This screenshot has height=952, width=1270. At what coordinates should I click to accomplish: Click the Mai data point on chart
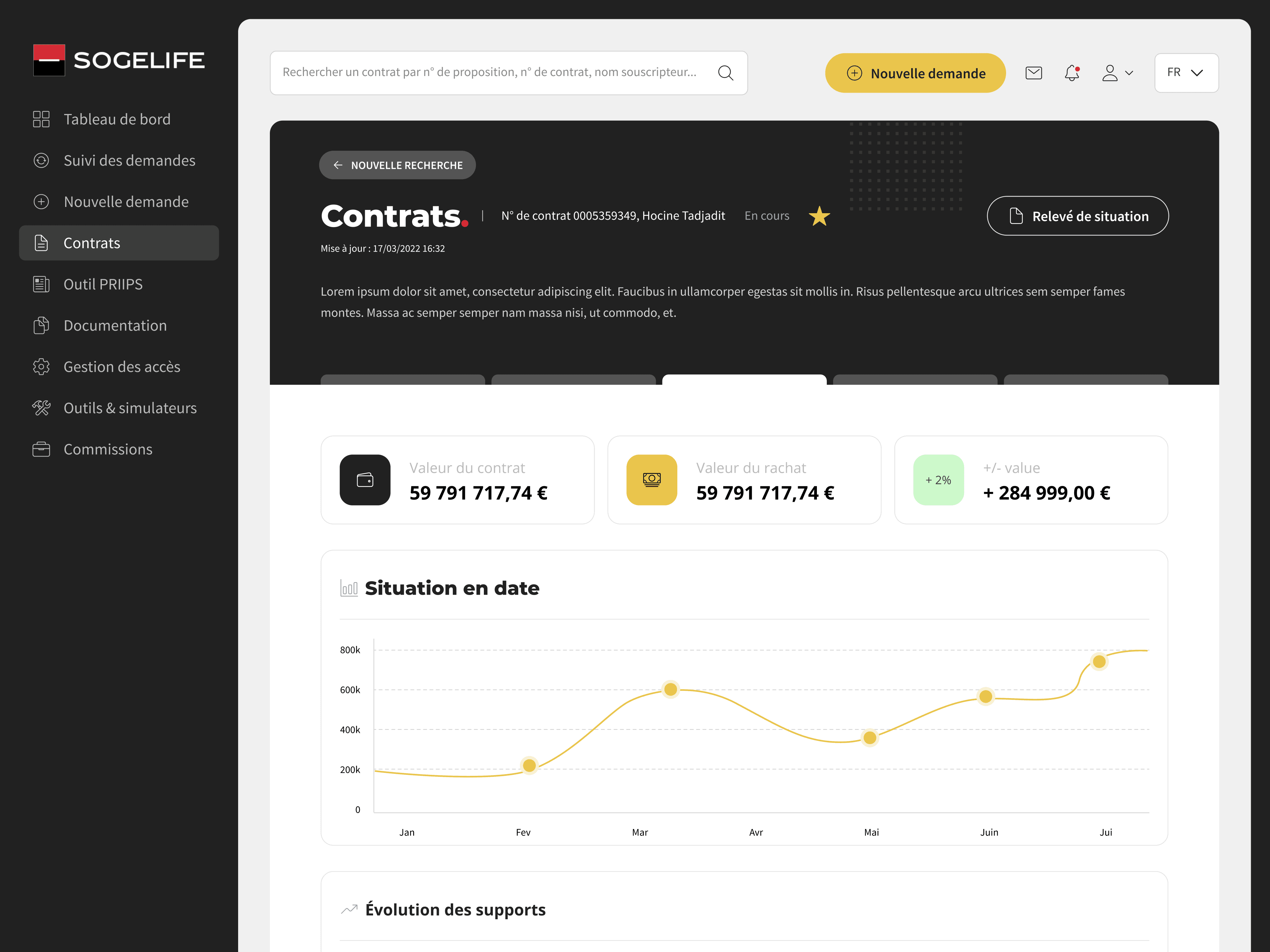point(870,738)
